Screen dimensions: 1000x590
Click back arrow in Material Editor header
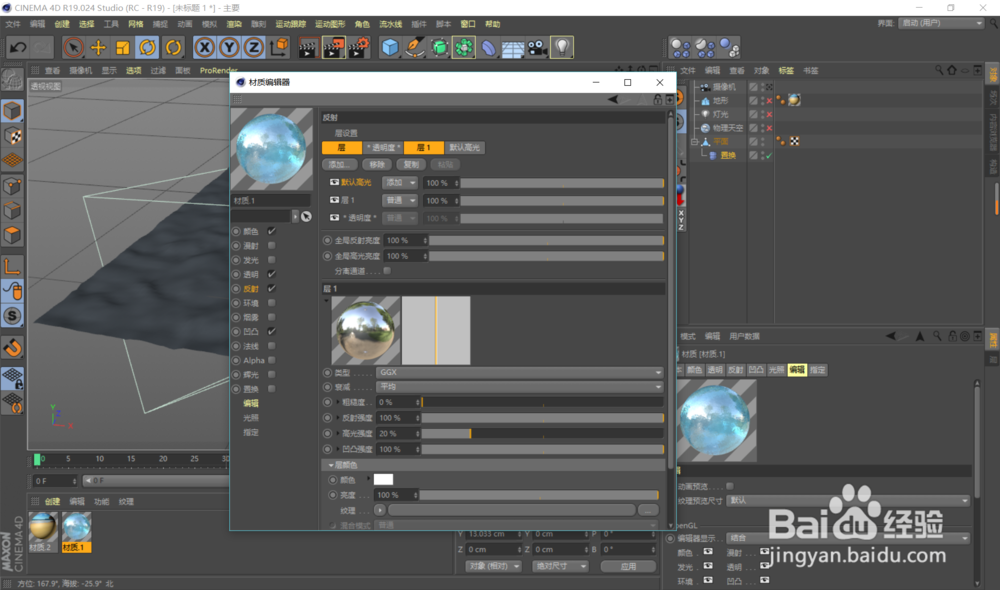(613, 100)
